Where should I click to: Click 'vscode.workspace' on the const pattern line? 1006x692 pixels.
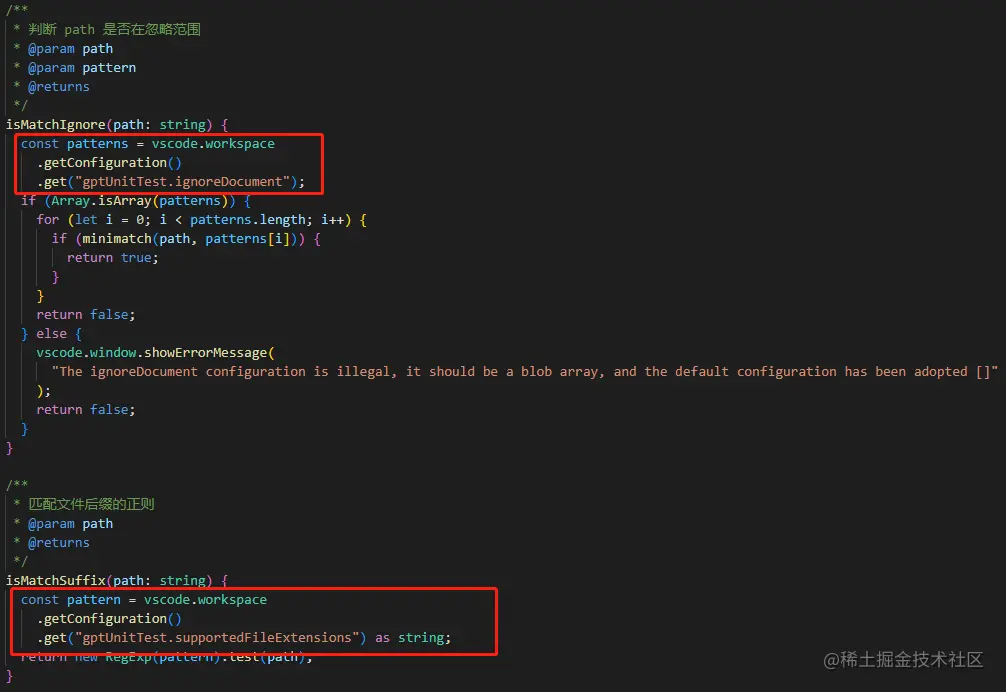point(205,600)
